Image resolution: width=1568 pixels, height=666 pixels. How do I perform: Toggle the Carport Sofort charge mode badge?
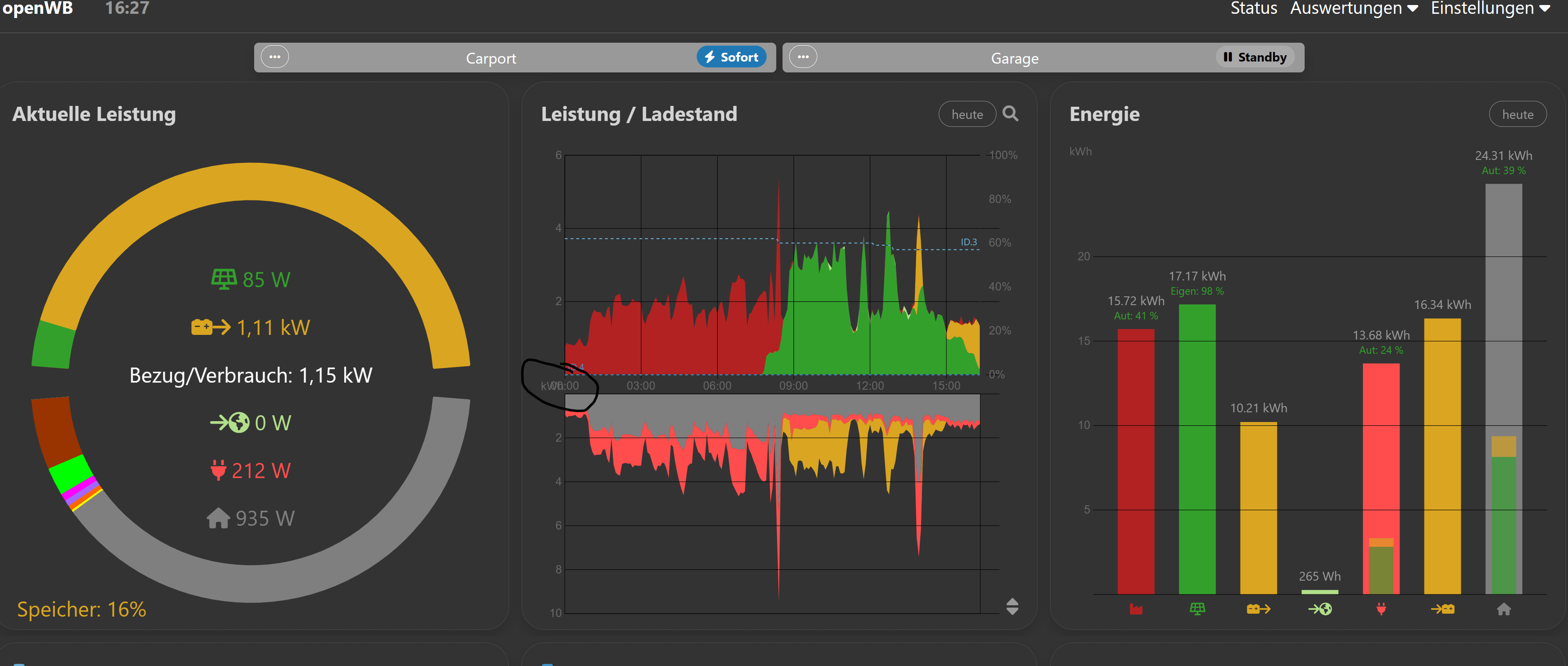click(731, 57)
